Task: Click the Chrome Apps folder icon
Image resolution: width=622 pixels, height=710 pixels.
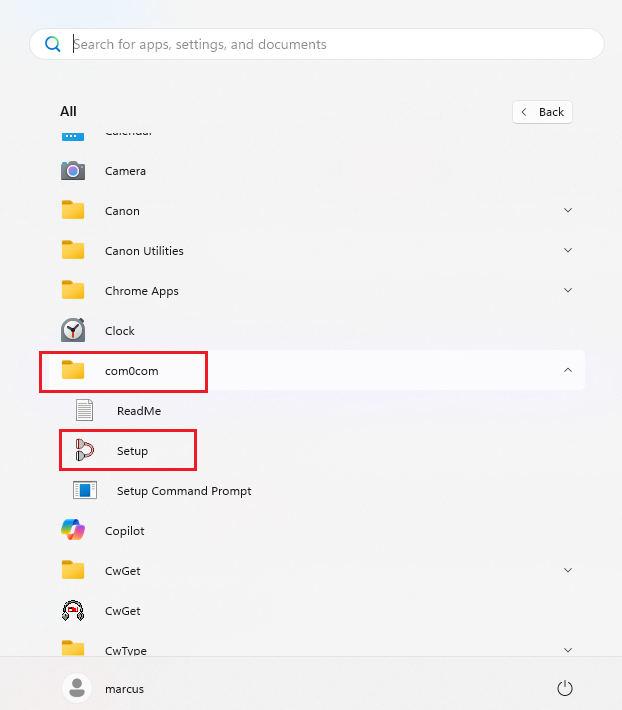Action: (73, 290)
